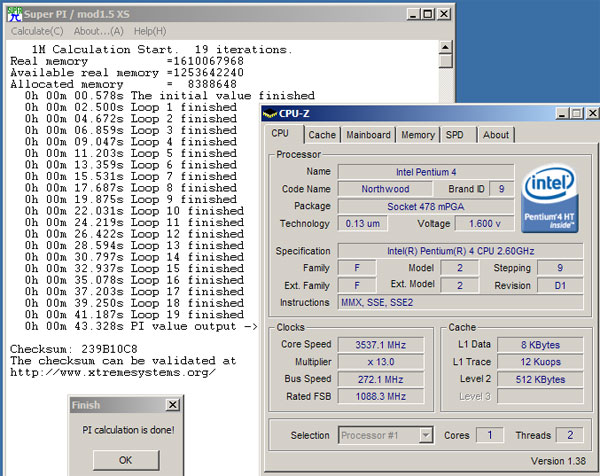Open the Calculate(C) menu
This screenshot has width=600, height=476.
[x=38, y=31]
